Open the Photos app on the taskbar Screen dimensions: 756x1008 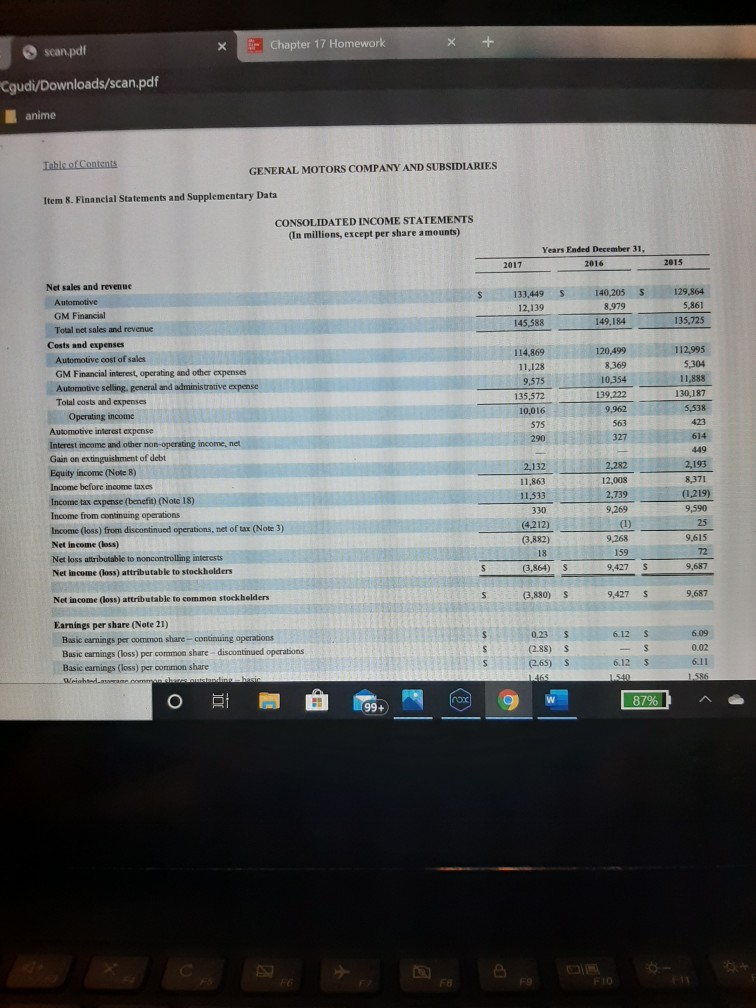(x=412, y=700)
